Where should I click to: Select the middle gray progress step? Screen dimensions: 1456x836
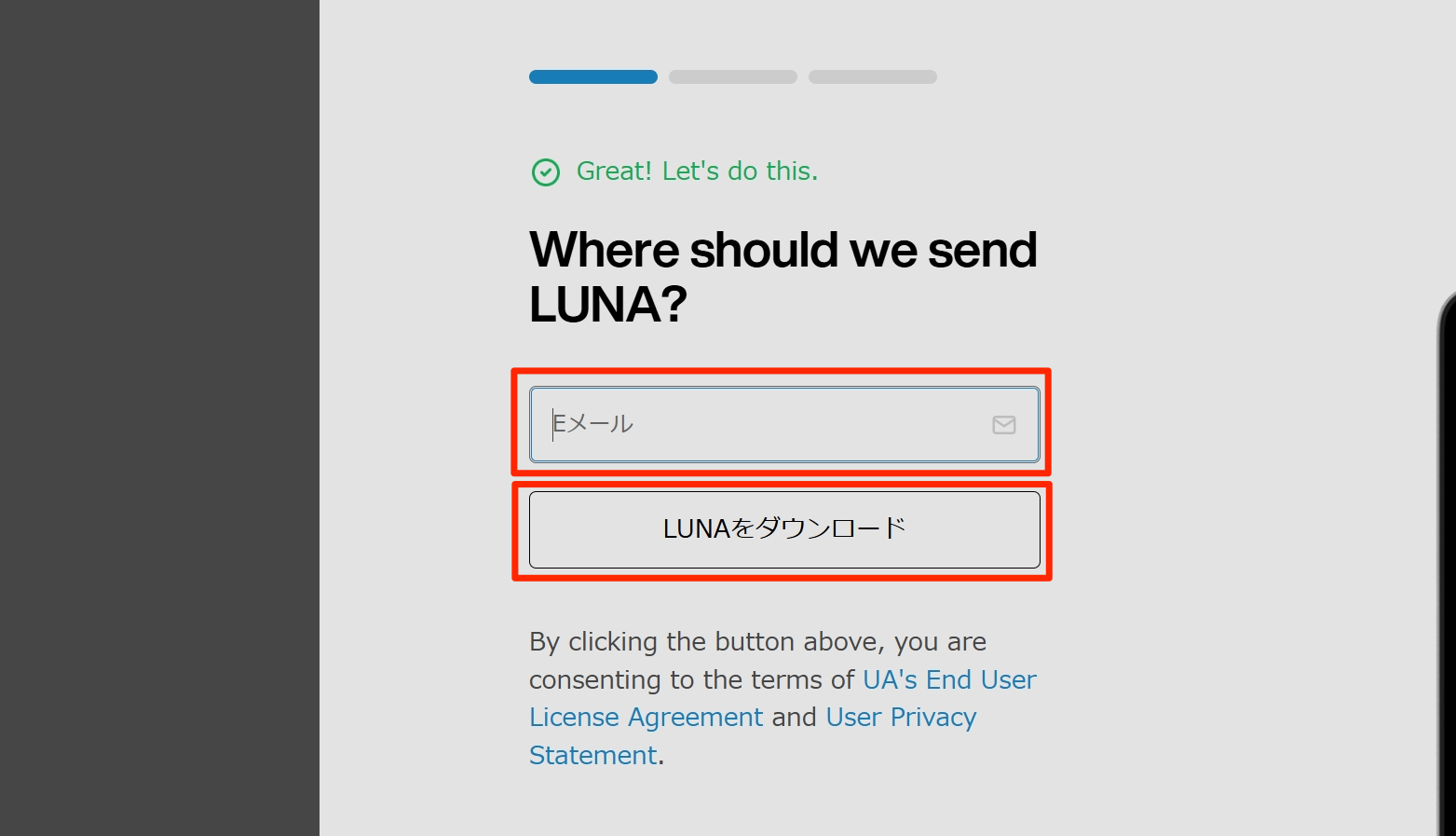(733, 76)
